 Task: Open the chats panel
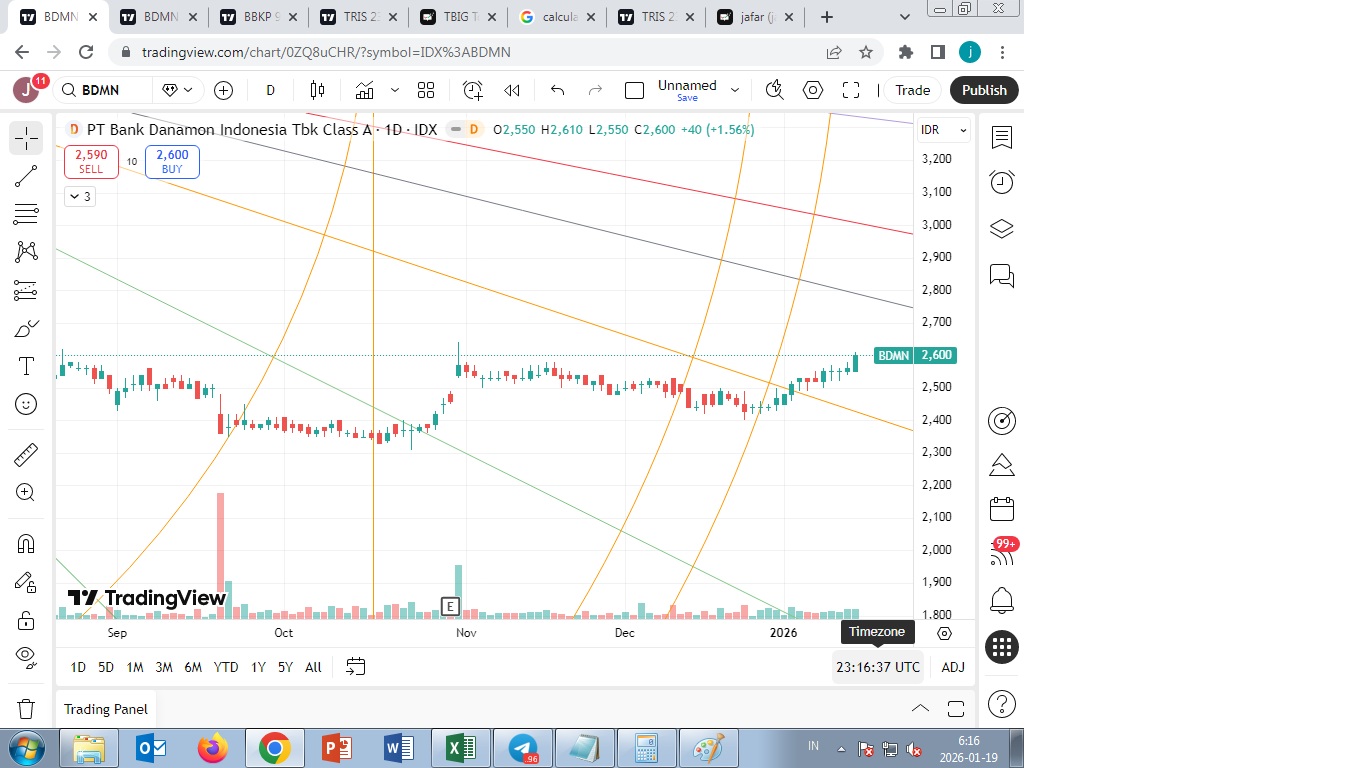click(x=1002, y=275)
